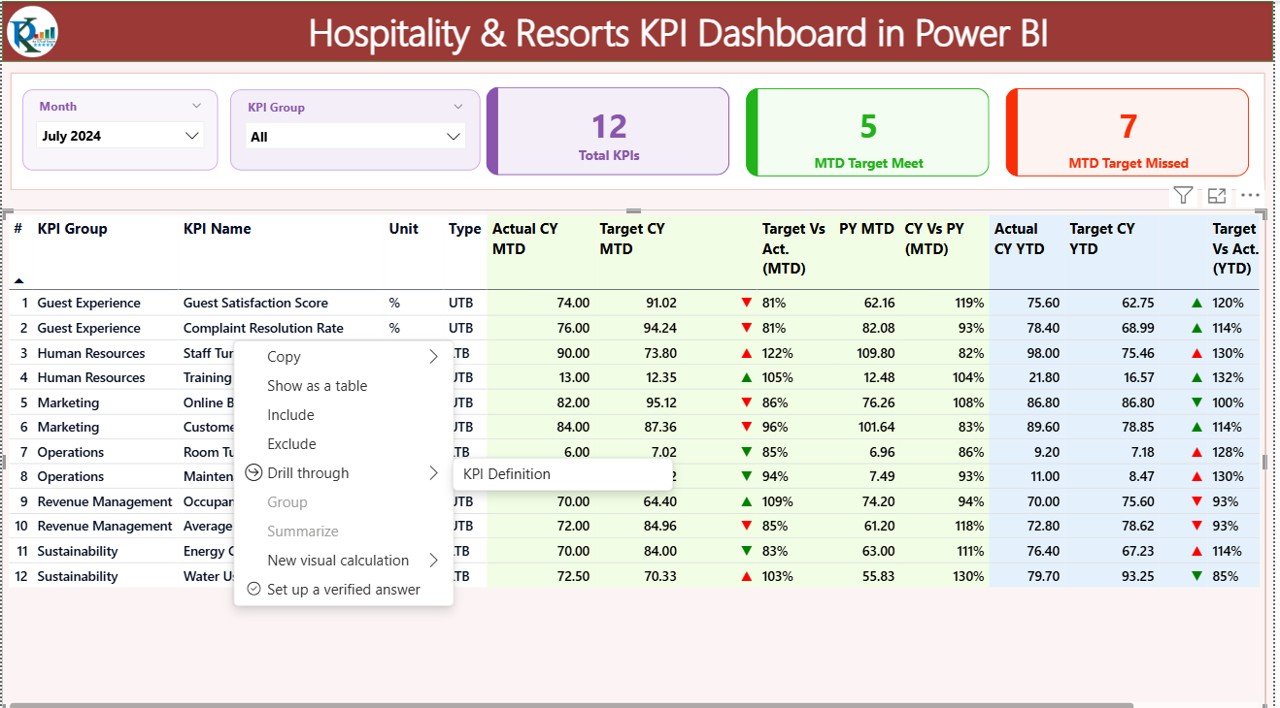The width and height of the screenshot is (1280, 708).
Task: Click red down arrow in Guest Satisfaction row
Action: 745,303
